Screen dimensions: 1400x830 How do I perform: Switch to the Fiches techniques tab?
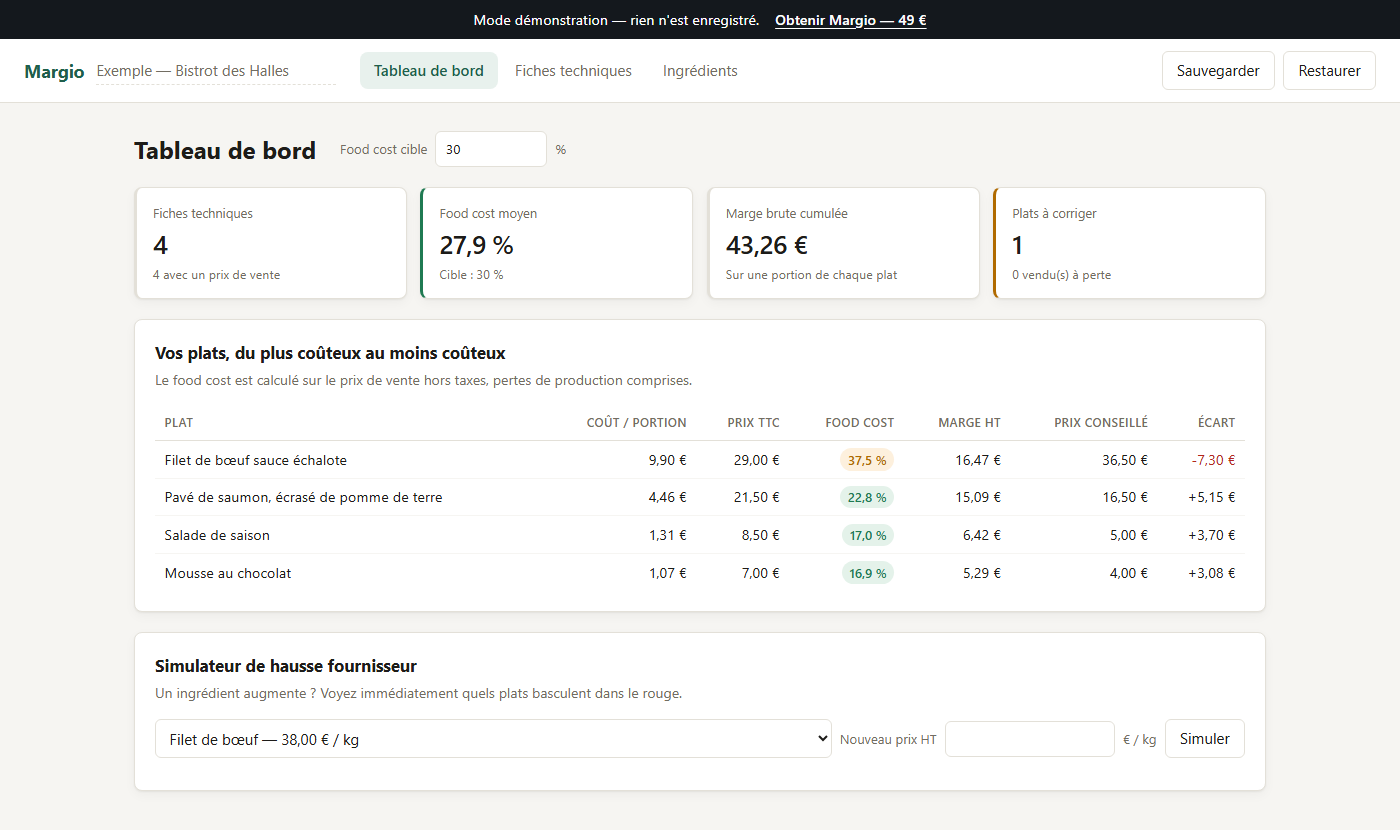pos(573,71)
